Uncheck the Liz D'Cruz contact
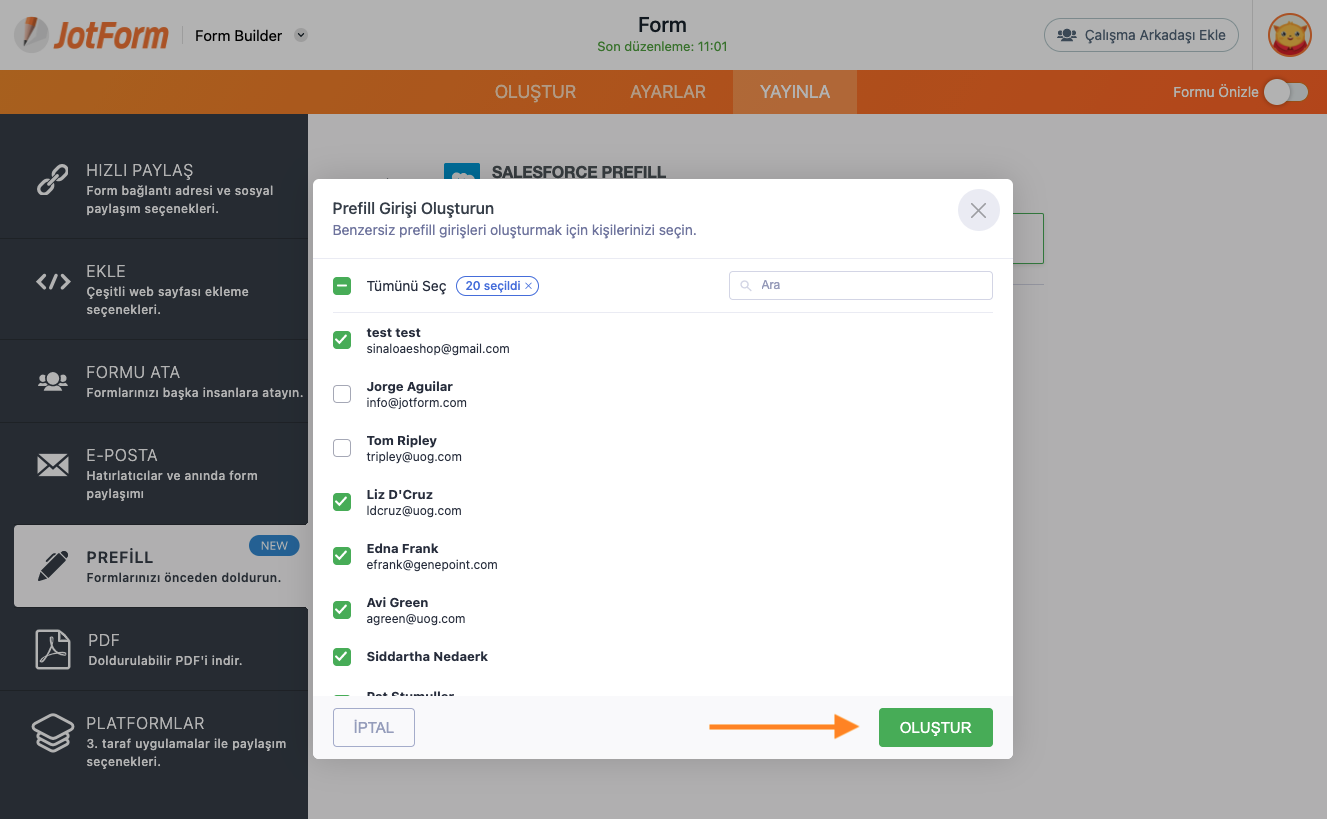The image size is (1327, 819). 342,502
